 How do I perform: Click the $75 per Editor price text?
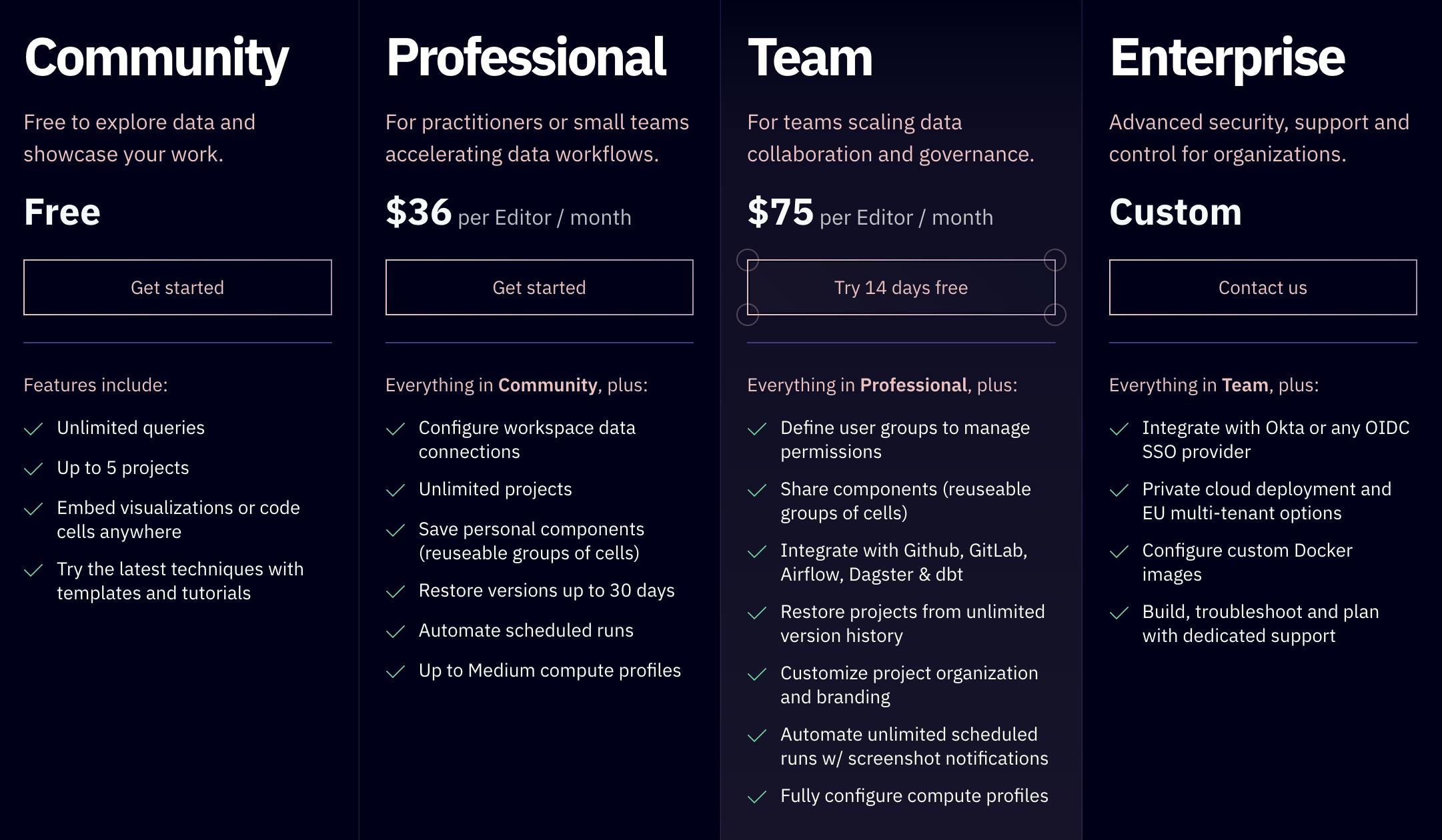870,213
